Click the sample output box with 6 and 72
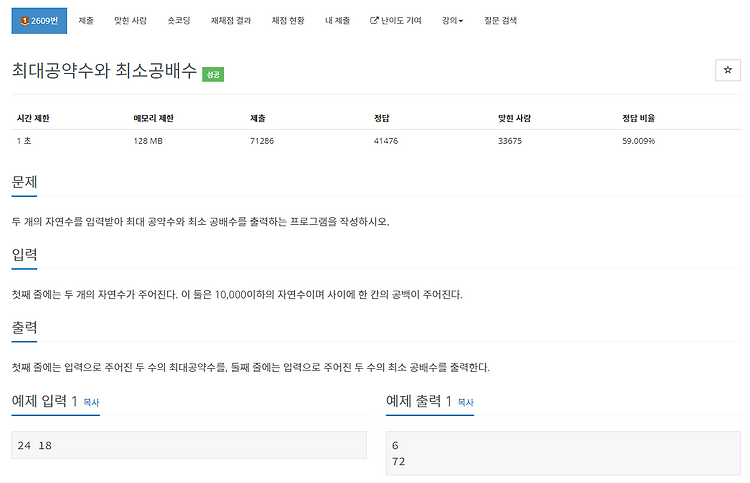 point(563,453)
